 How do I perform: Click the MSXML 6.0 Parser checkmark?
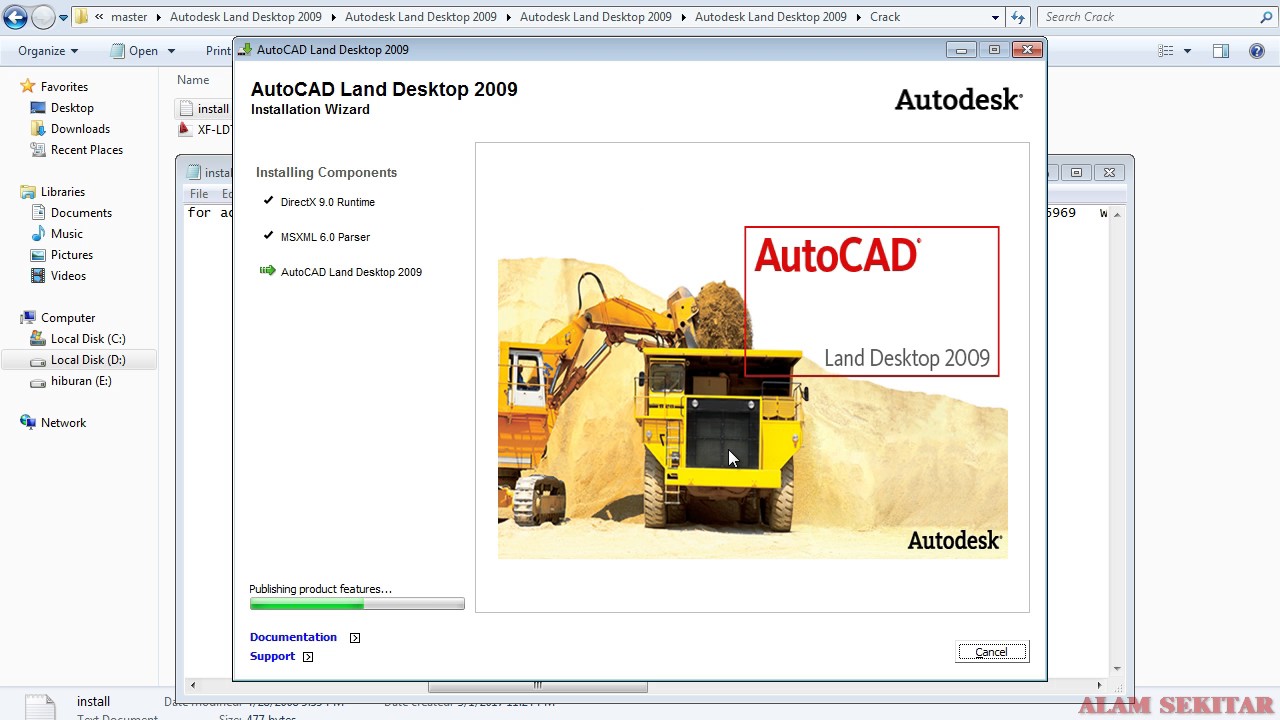(268, 236)
